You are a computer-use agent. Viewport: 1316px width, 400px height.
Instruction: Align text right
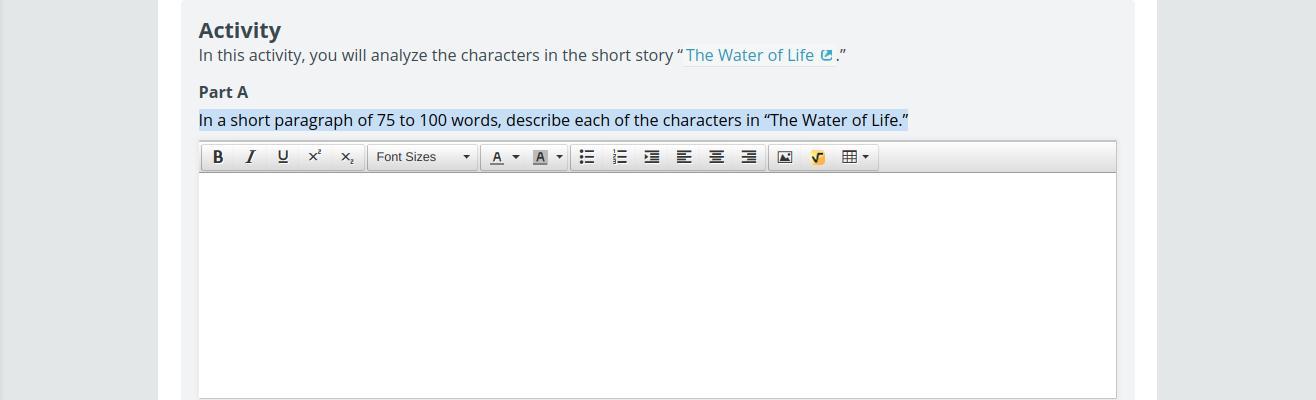(748, 157)
